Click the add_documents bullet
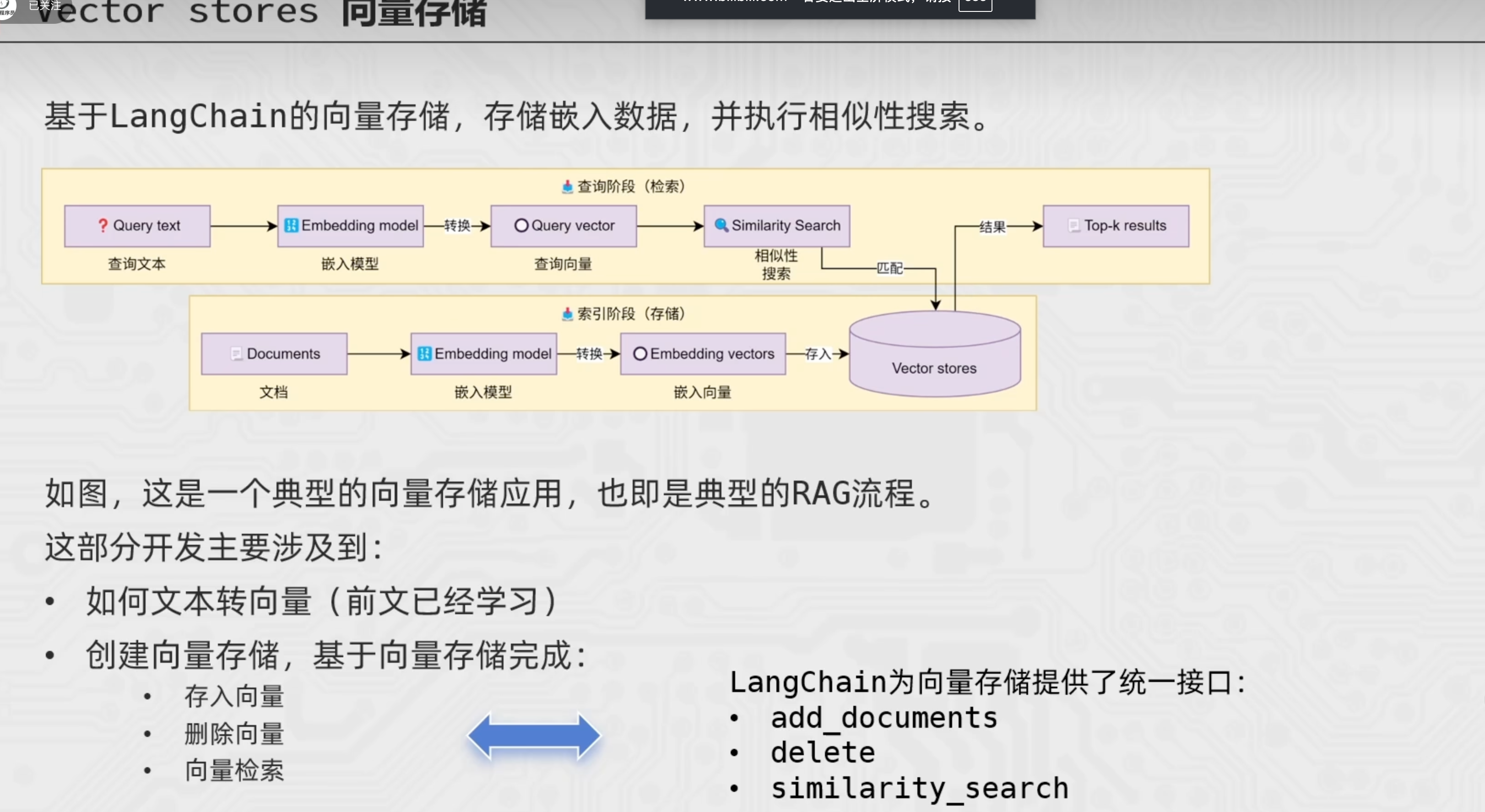1485x812 pixels. [x=884, y=718]
